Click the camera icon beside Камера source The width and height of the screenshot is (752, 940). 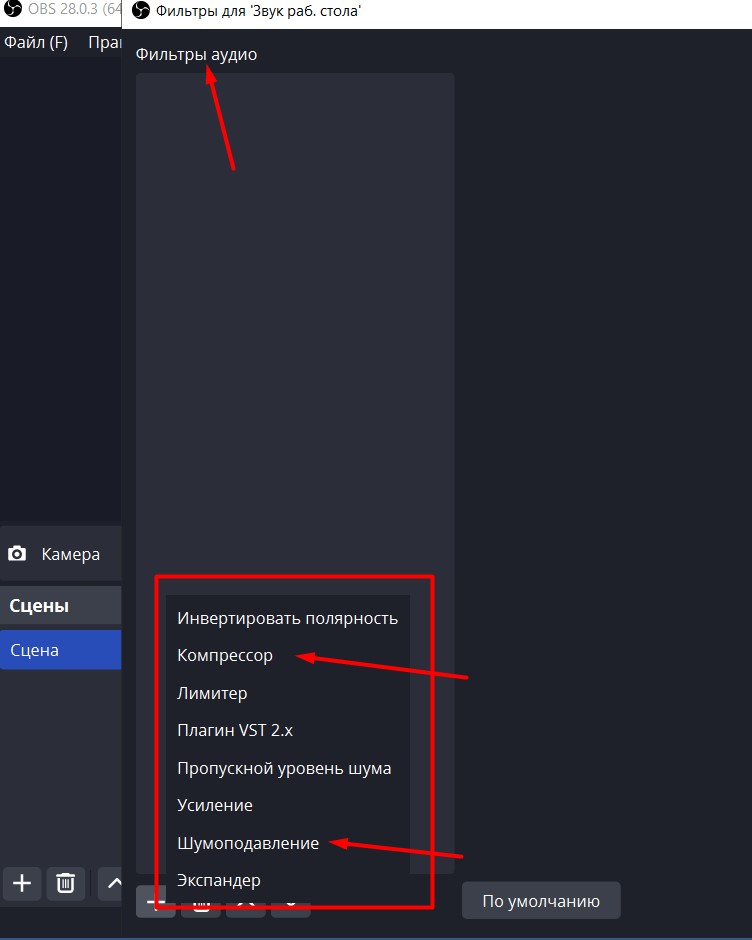[x=17, y=554]
